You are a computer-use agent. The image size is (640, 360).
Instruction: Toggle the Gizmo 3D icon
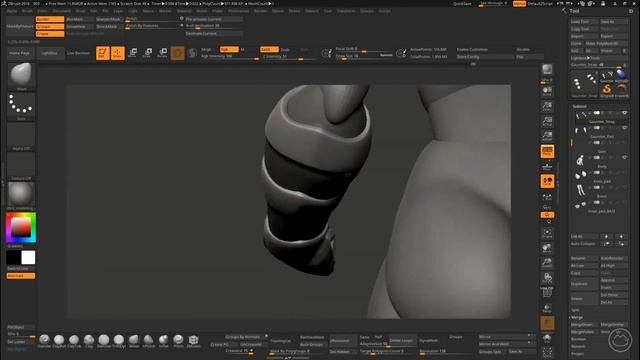click(x=178, y=53)
